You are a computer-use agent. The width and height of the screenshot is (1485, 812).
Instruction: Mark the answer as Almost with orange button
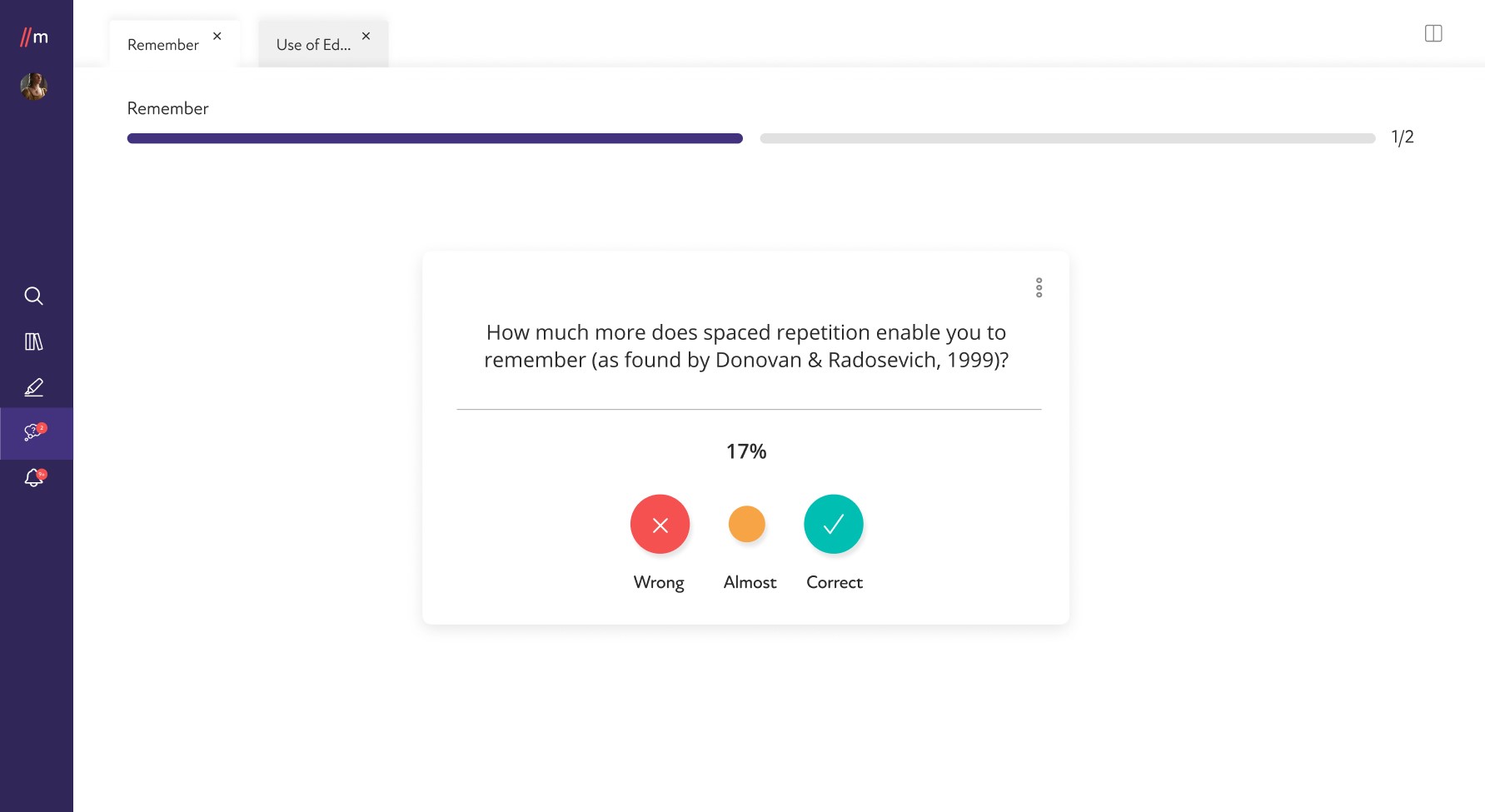coord(747,524)
